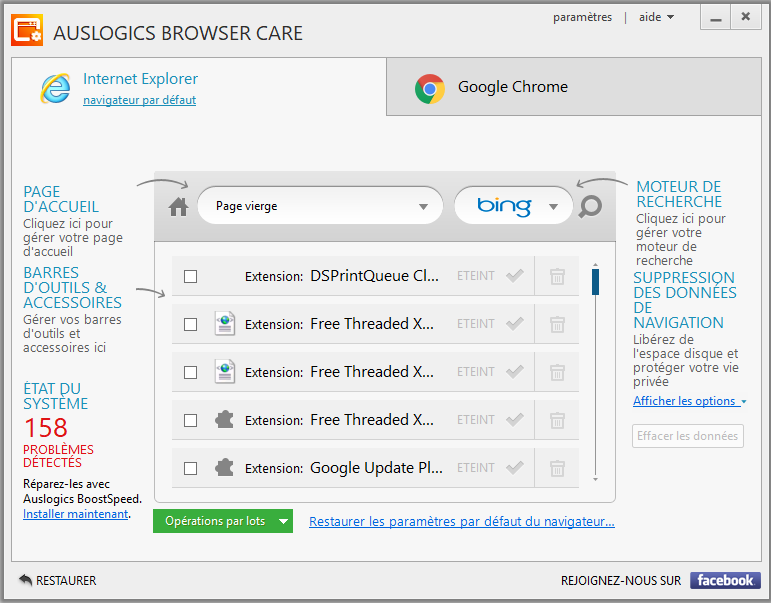Click the navigateur par défaut link
771x603 pixels.
coord(140,100)
